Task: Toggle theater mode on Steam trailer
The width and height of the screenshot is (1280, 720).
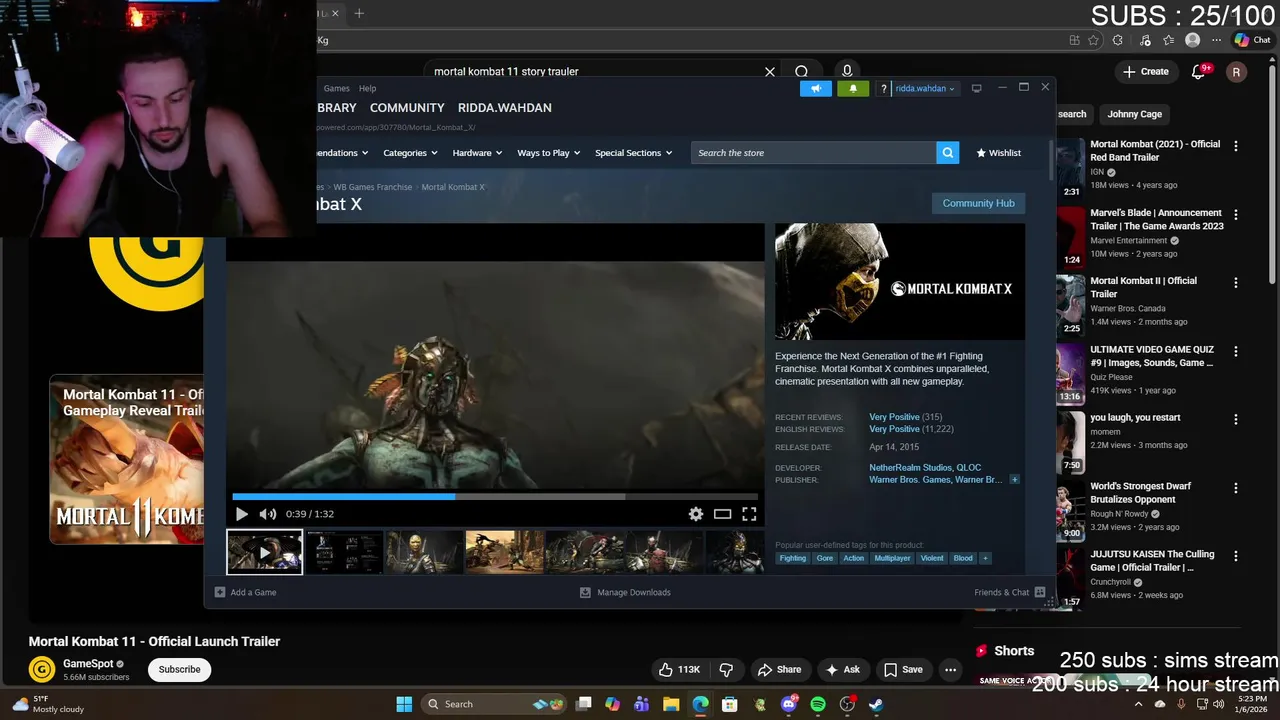Action: [722, 514]
